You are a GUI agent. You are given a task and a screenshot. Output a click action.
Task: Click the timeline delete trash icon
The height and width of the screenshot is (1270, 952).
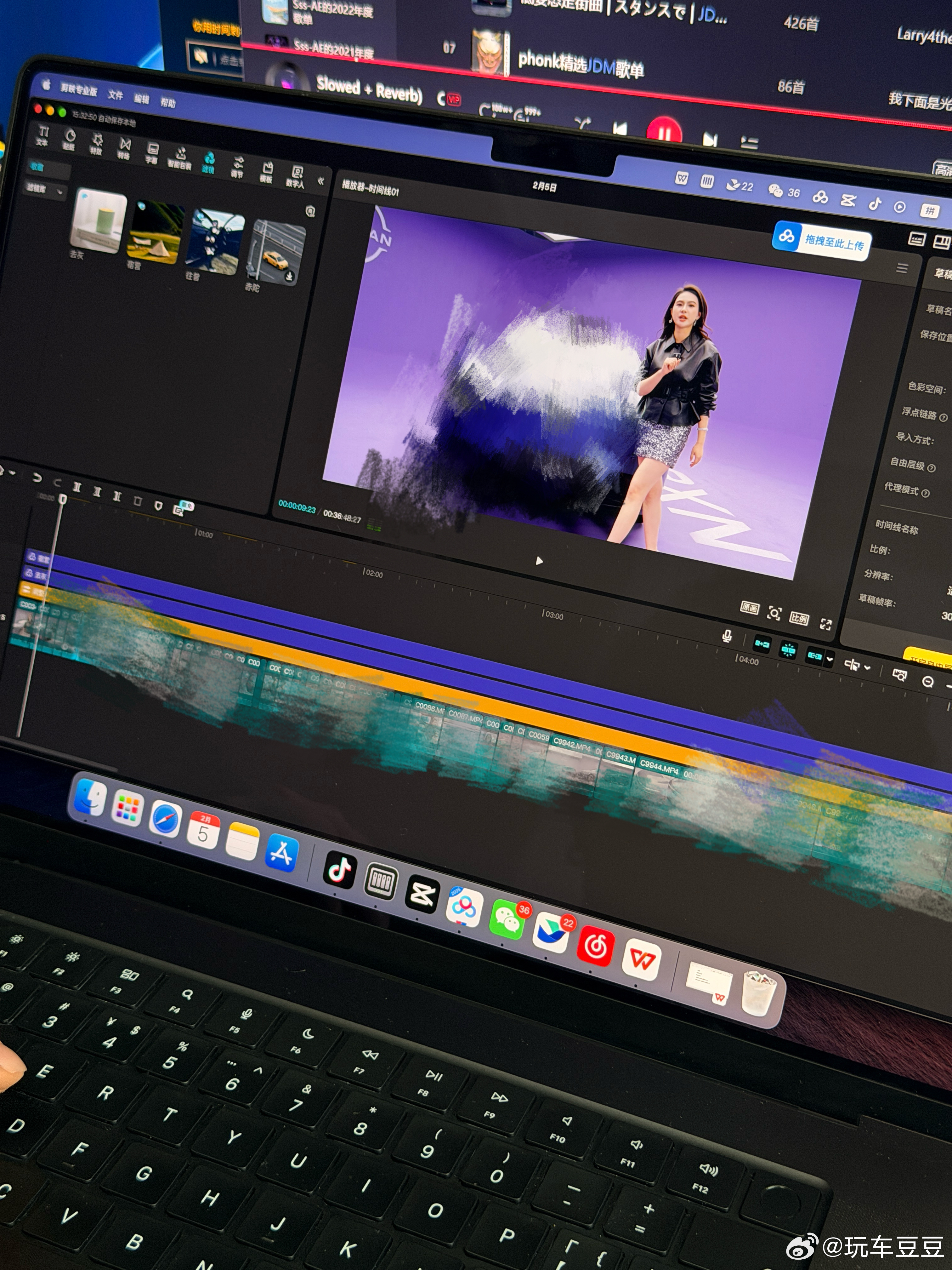[138, 501]
